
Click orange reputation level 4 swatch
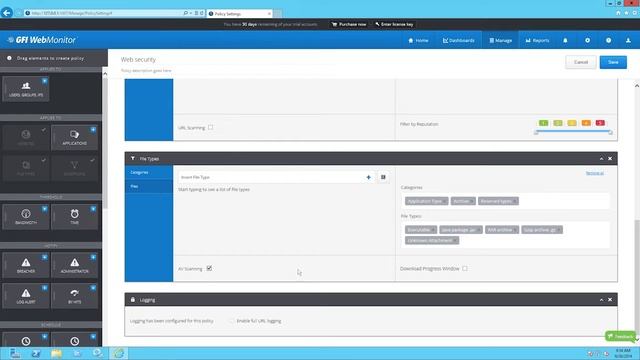click(x=586, y=123)
